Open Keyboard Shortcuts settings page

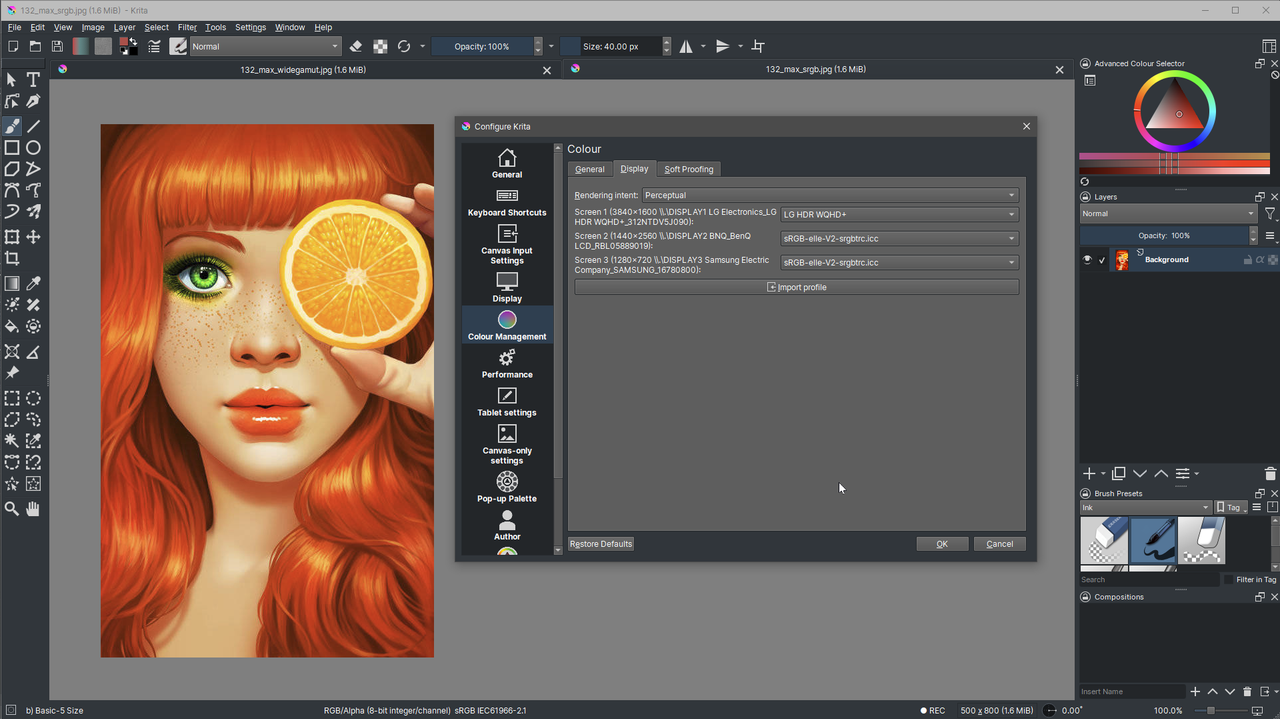[507, 202]
